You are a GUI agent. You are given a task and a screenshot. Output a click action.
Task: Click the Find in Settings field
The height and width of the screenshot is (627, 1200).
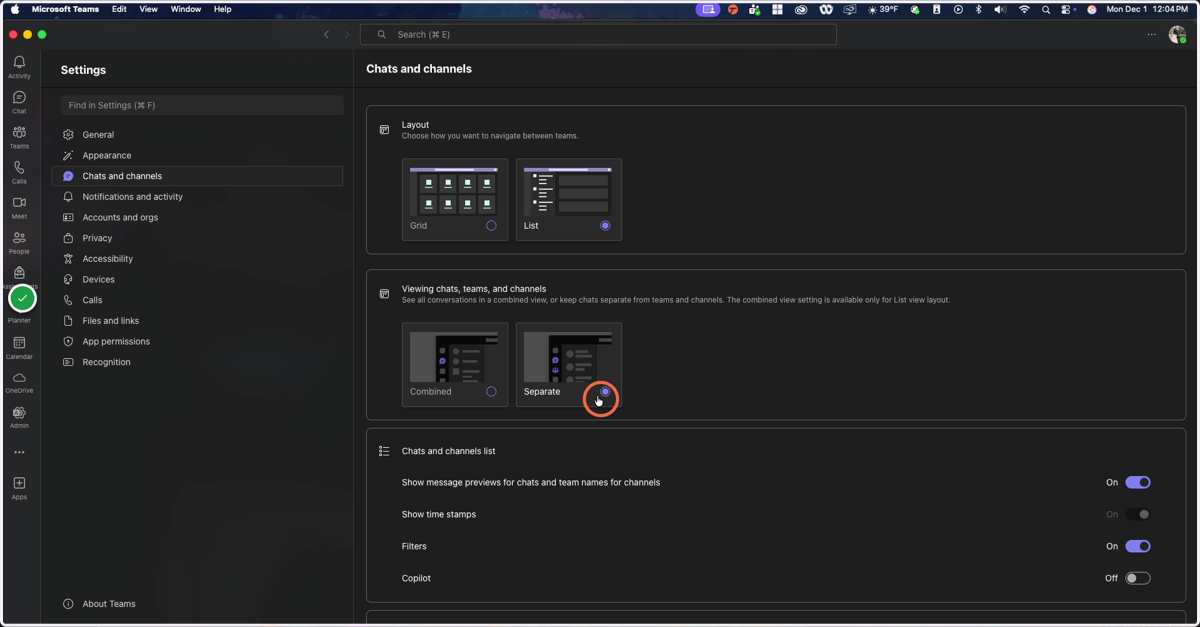(202, 105)
